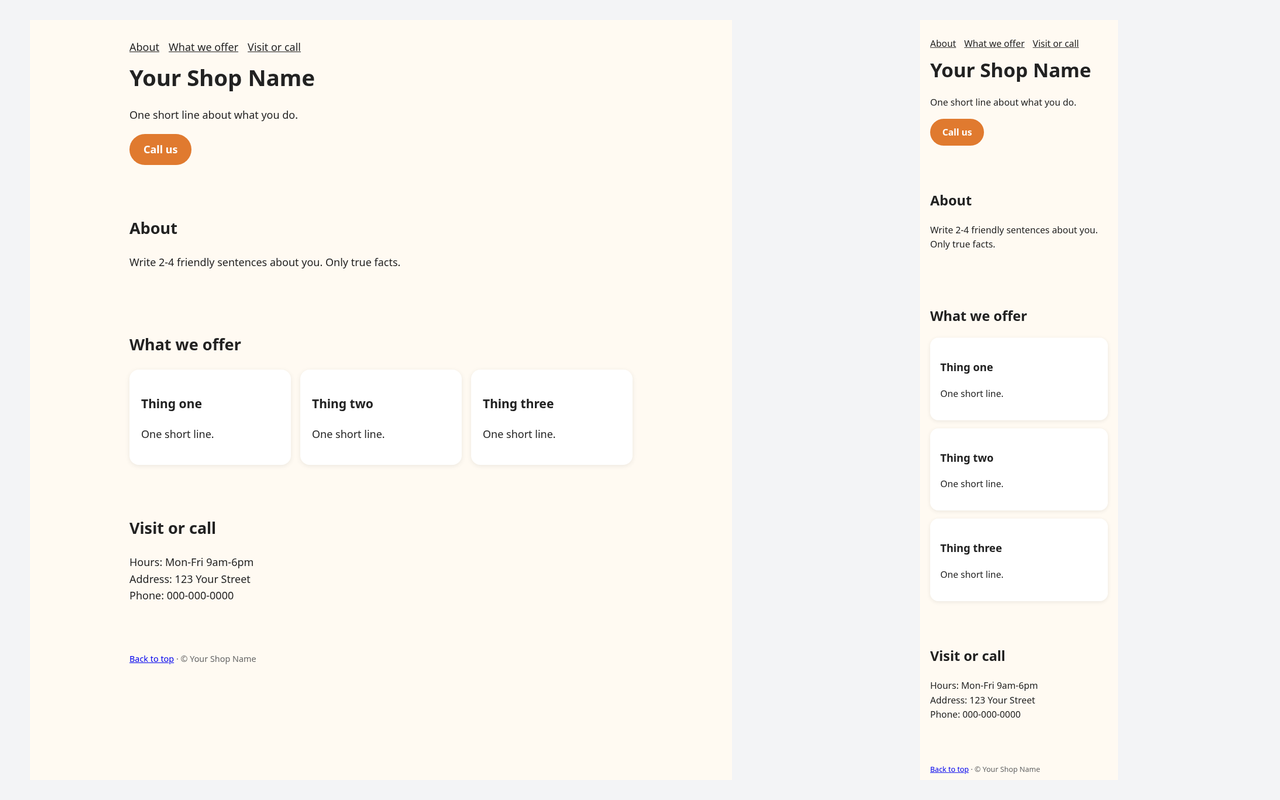Select the Thing two card in desktop preview
This screenshot has height=800, width=1280.
(x=381, y=417)
